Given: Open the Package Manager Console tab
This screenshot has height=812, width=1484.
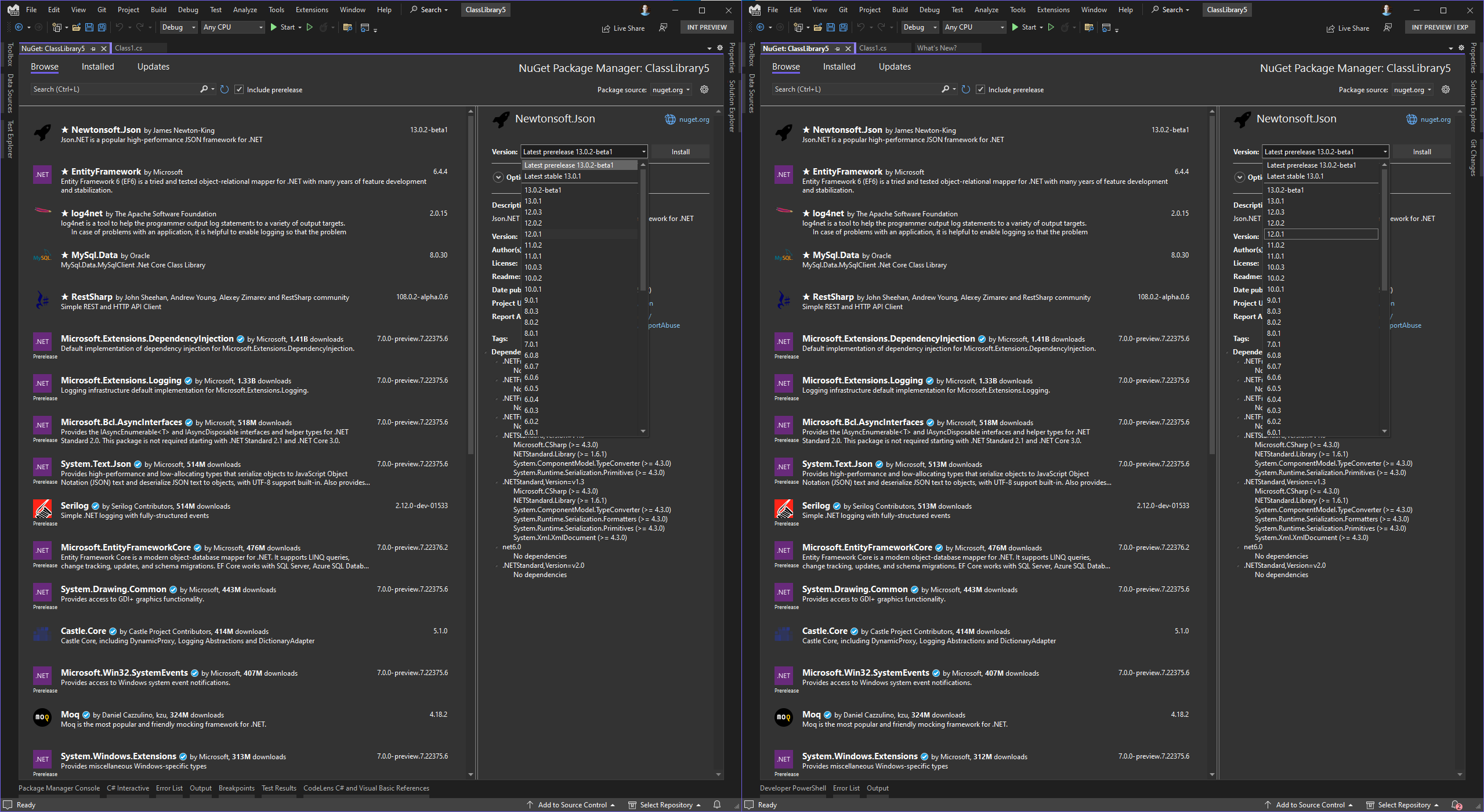Looking at the screenshot, I should 59,788.
